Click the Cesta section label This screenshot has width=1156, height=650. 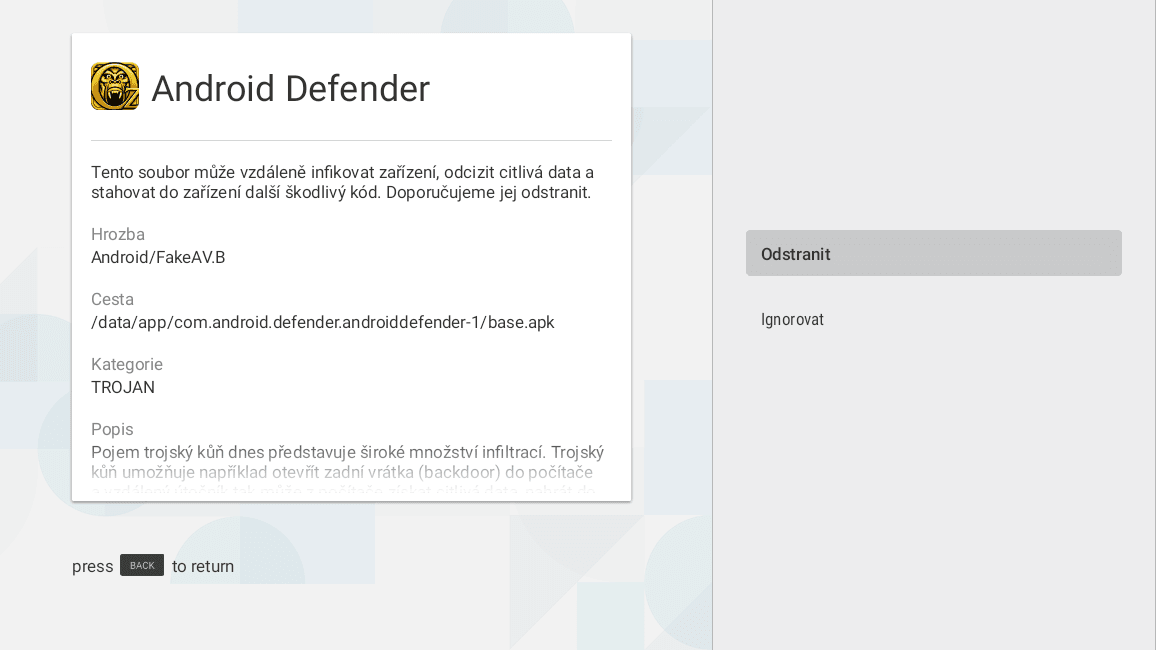[112, 299]
